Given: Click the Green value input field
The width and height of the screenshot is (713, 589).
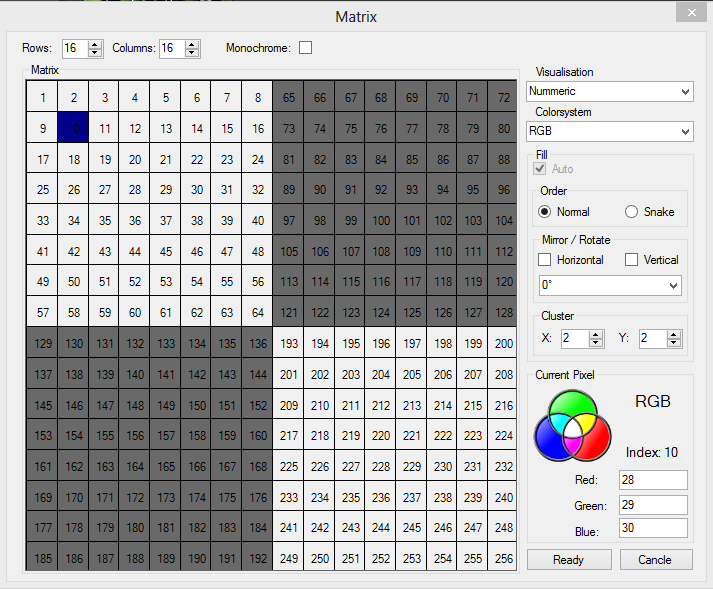Looking at the screenshot, I should click(x=652, y=505).
